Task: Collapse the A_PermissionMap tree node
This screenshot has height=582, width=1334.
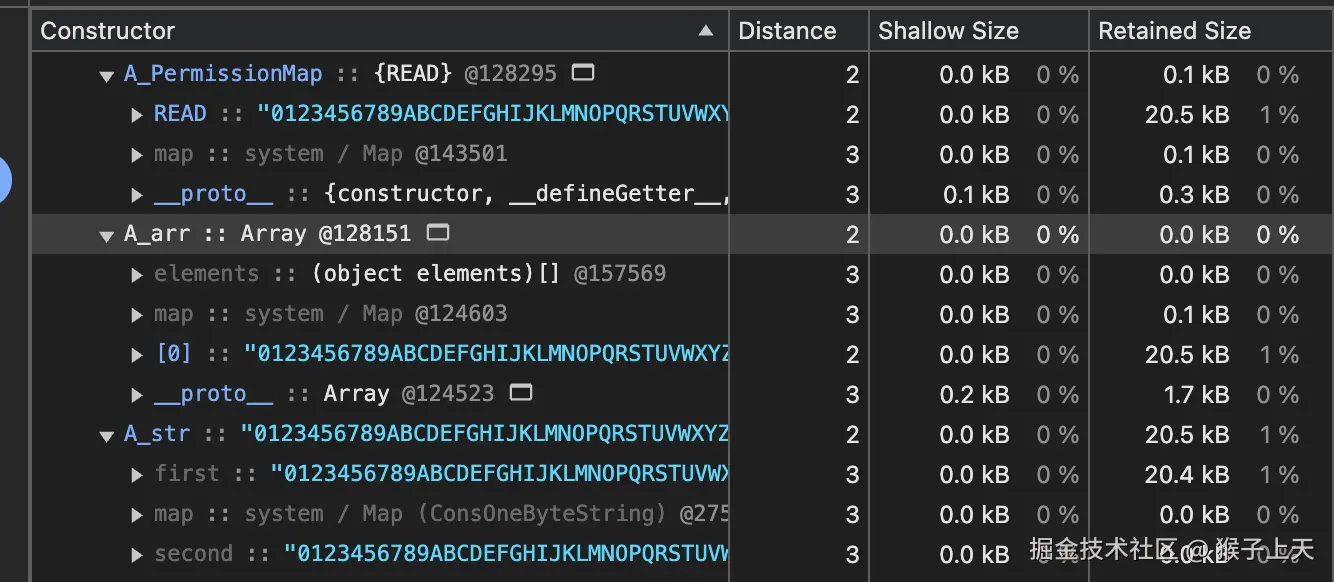Action: point(107,75)
